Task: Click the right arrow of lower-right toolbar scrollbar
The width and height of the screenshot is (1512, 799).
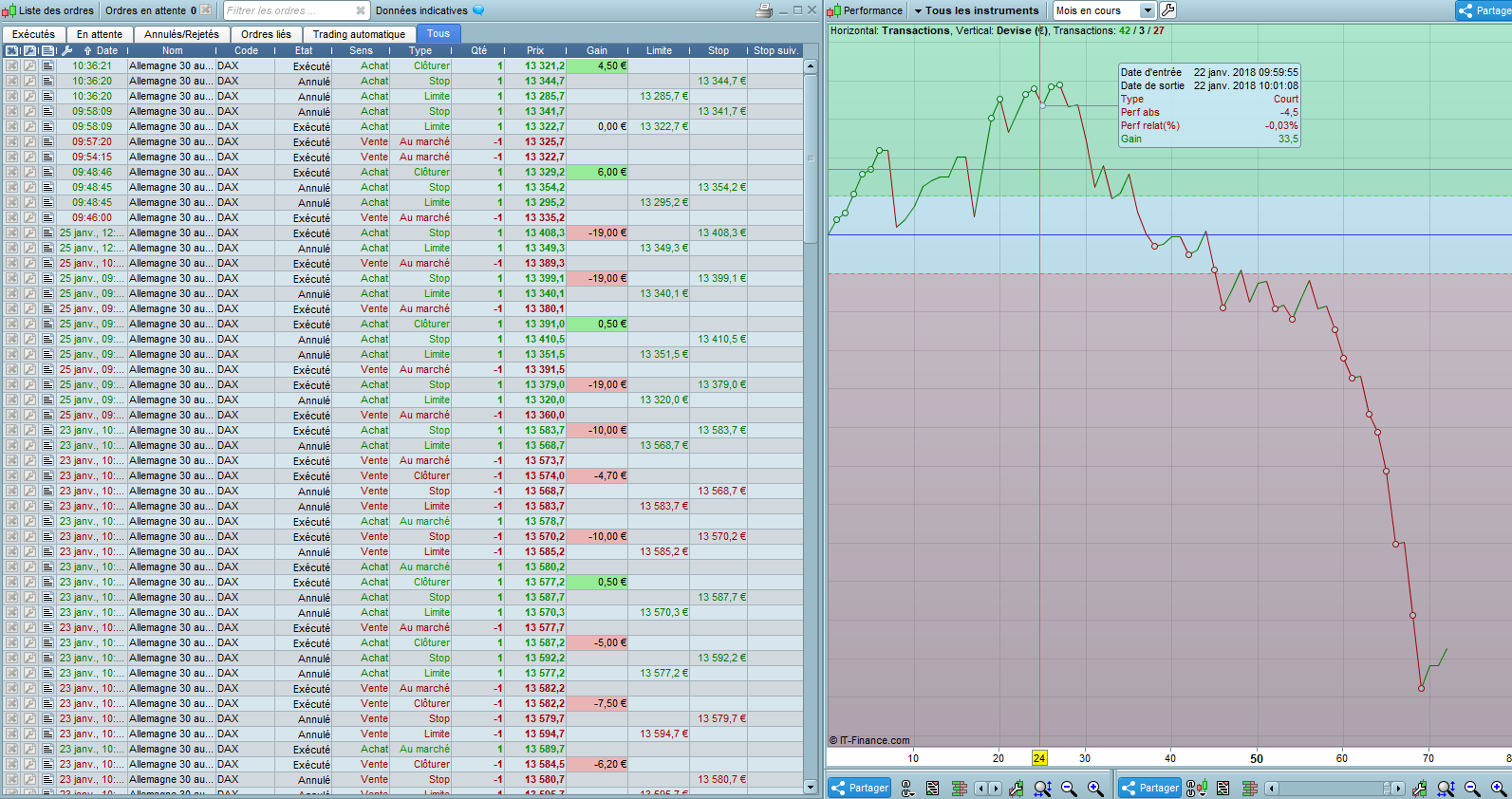Action: coord(1399,789)
